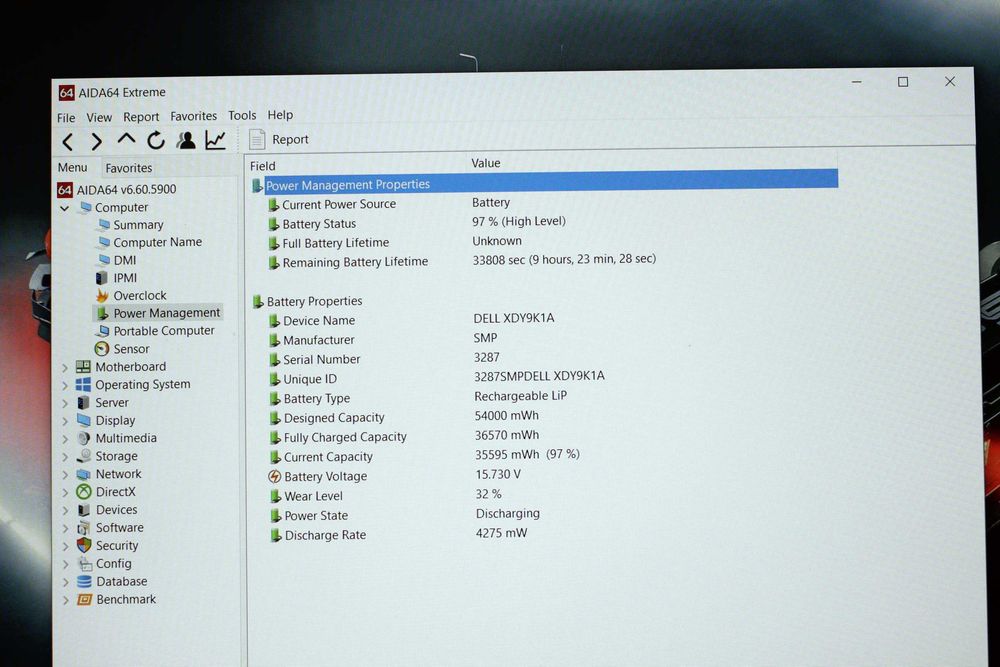Screen dimensions: 1000x667
Task: Switch to the Menu tab in sidebar
Action: (72, 168)
